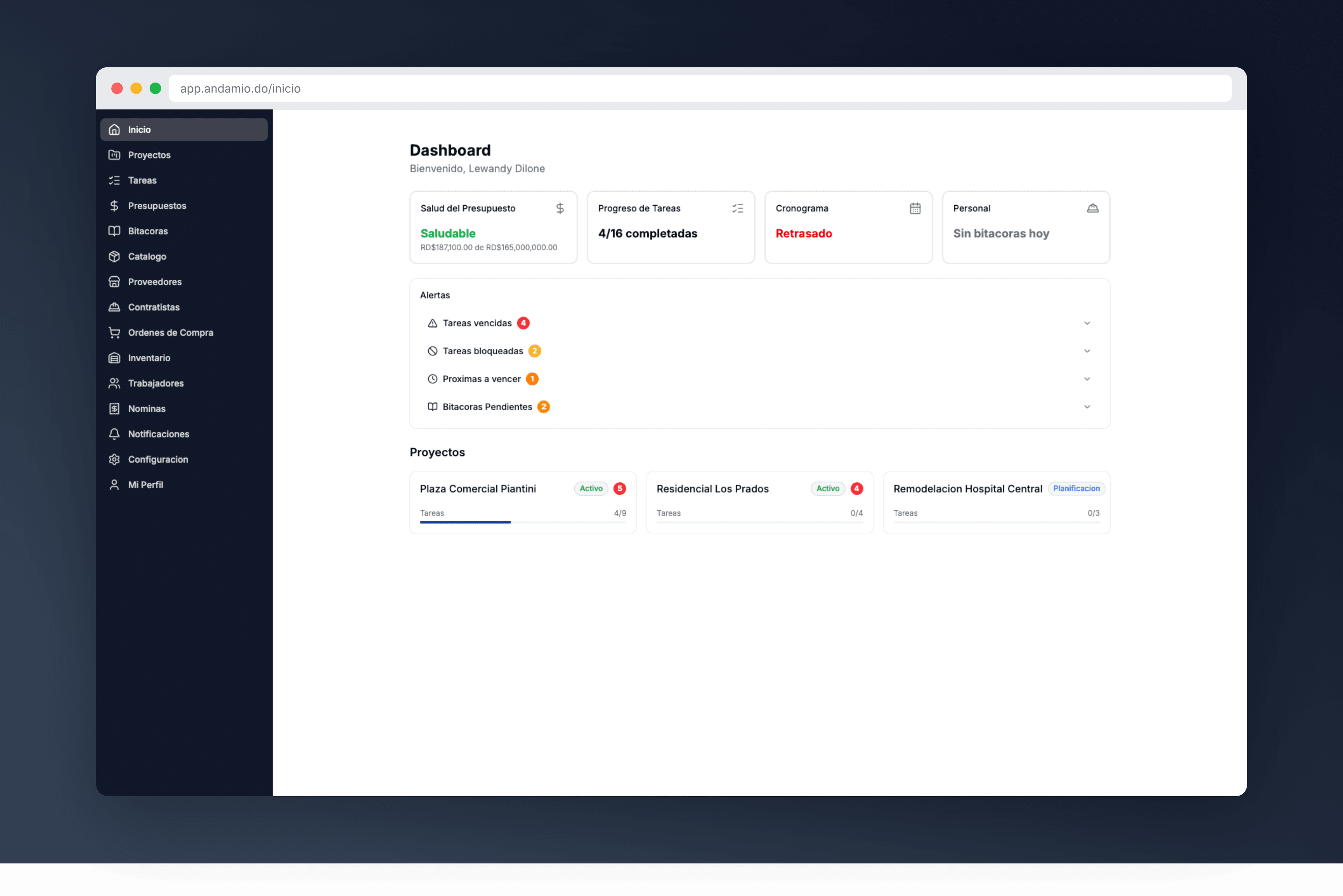Click blocked icon beside Tareas bloqueadas
Screen dimensions: 1343x896
433,351
